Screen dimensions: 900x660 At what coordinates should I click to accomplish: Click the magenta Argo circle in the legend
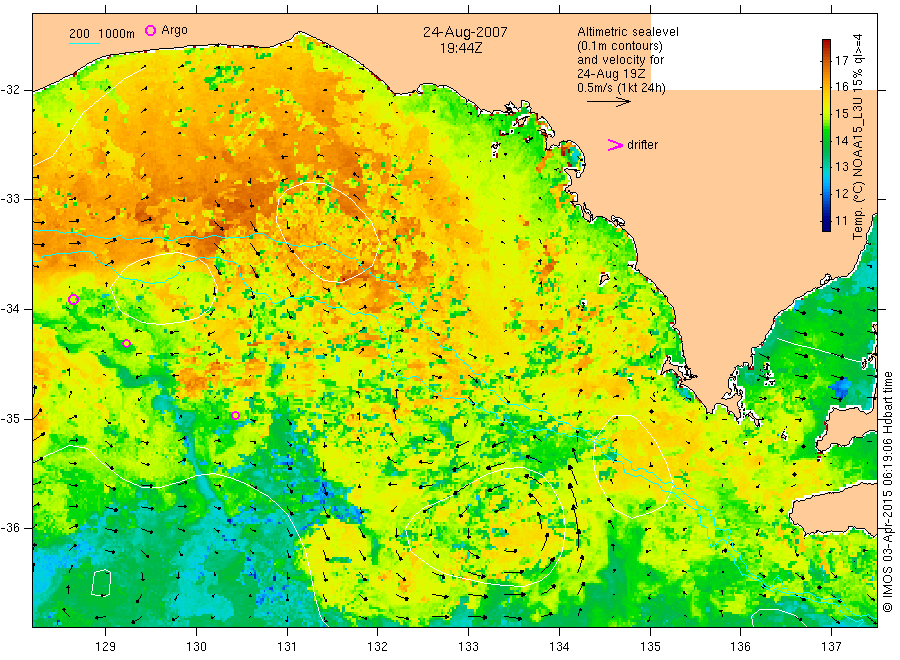(150, 30)
